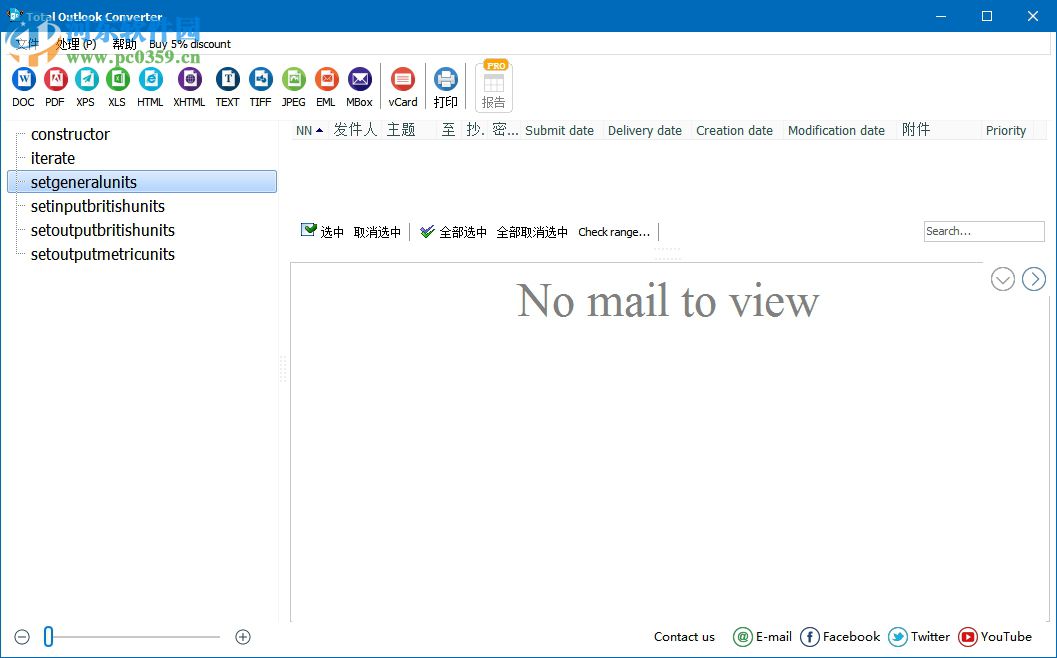Screen dimensions: 1057x658
Task: Click the XLS export icon
Action: point(117,78)
